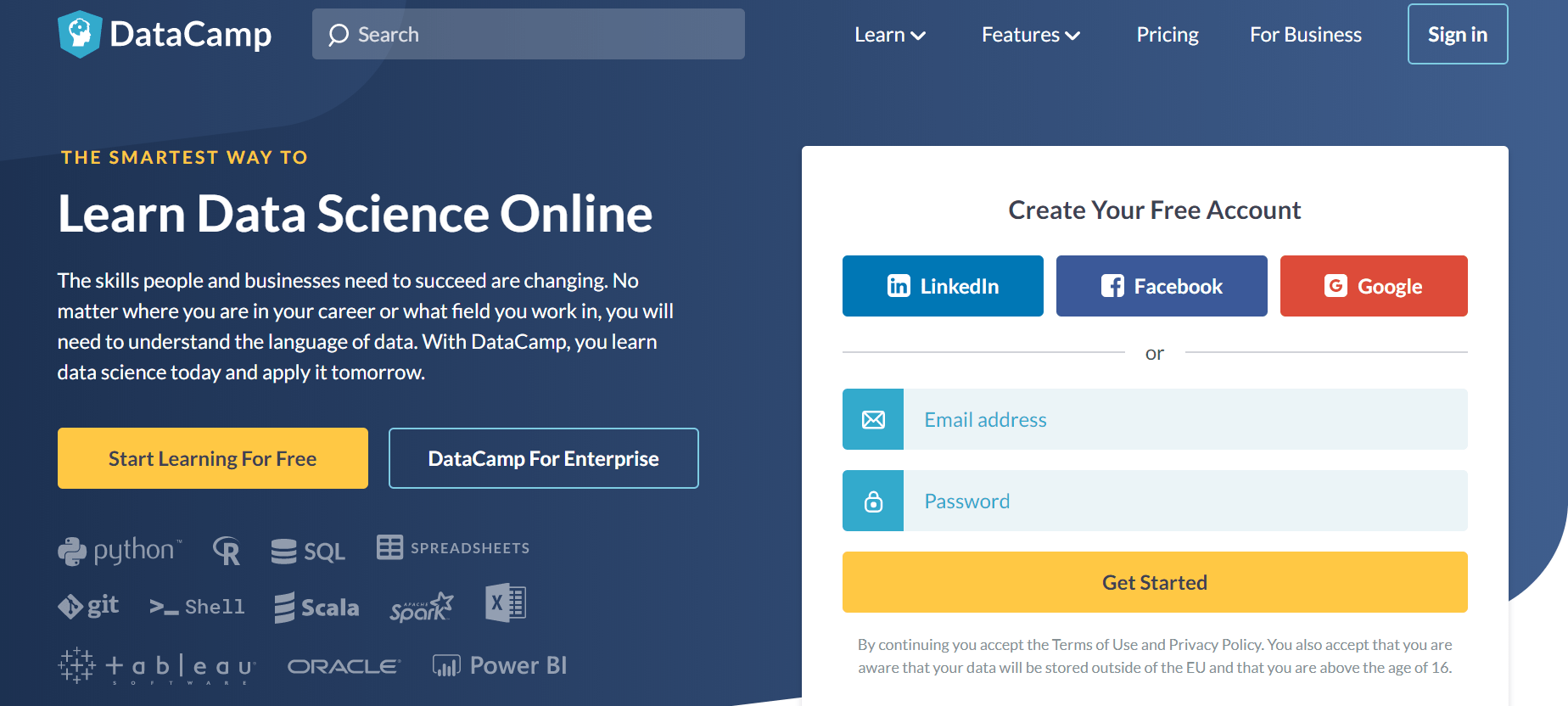This screenshot has width=1568, height=706.
Task: Click the Tableau software logo
Action: point(157,666)
